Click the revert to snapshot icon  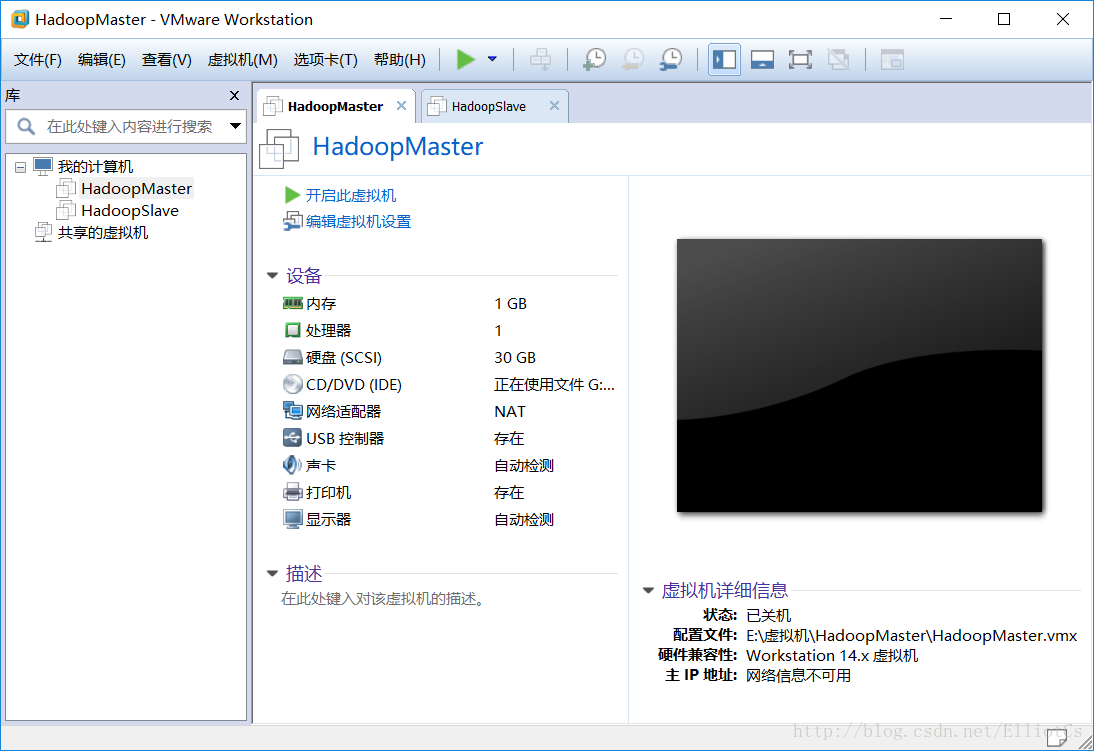[633, 59]
